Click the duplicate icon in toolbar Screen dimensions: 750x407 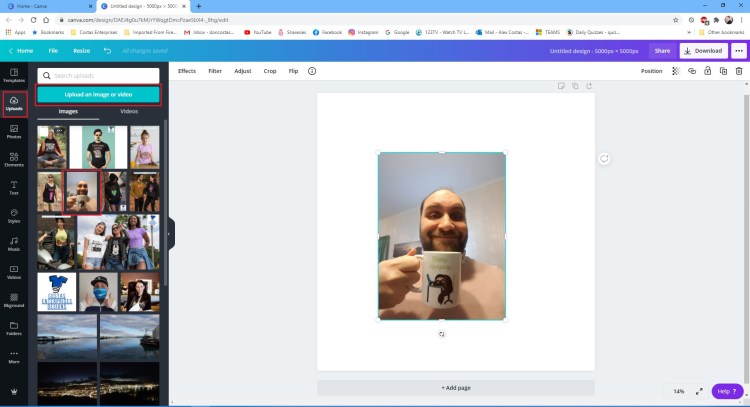(723, 71)
